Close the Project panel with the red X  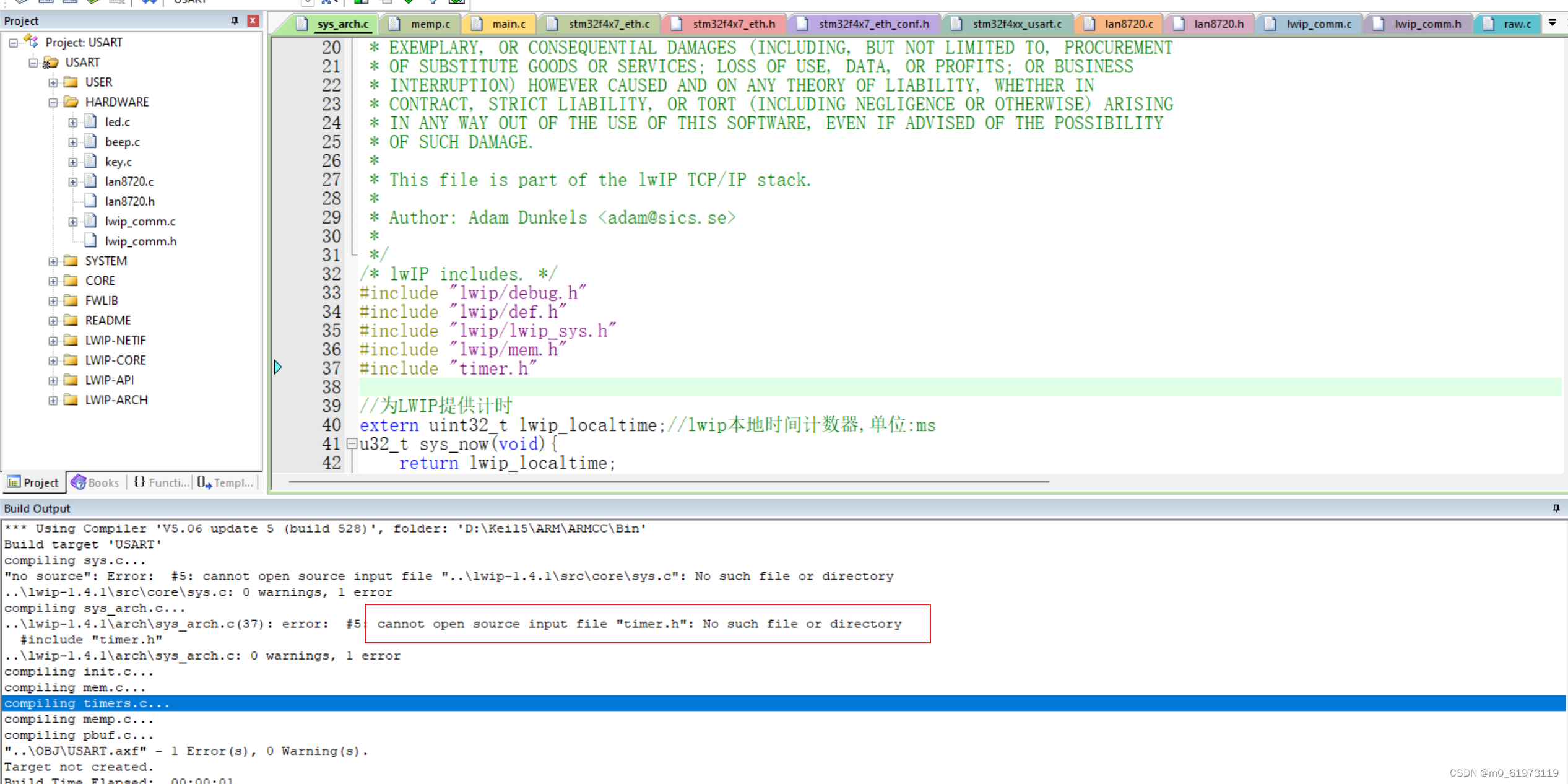pos(253,20)
